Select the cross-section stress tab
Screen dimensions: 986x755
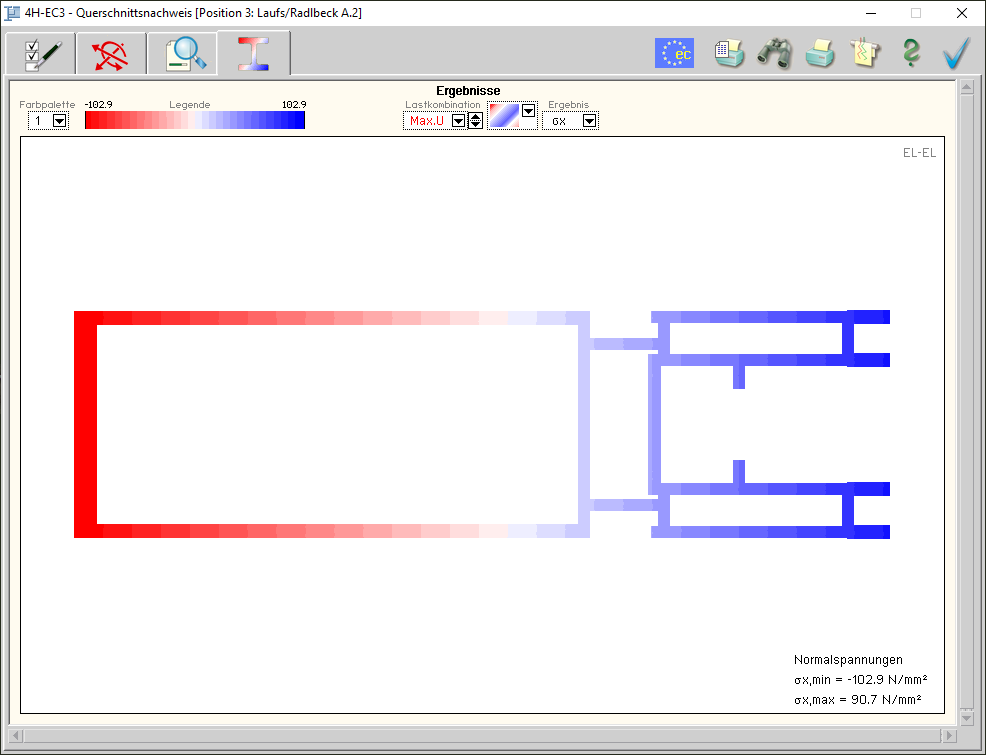click(x=254, y=54)
